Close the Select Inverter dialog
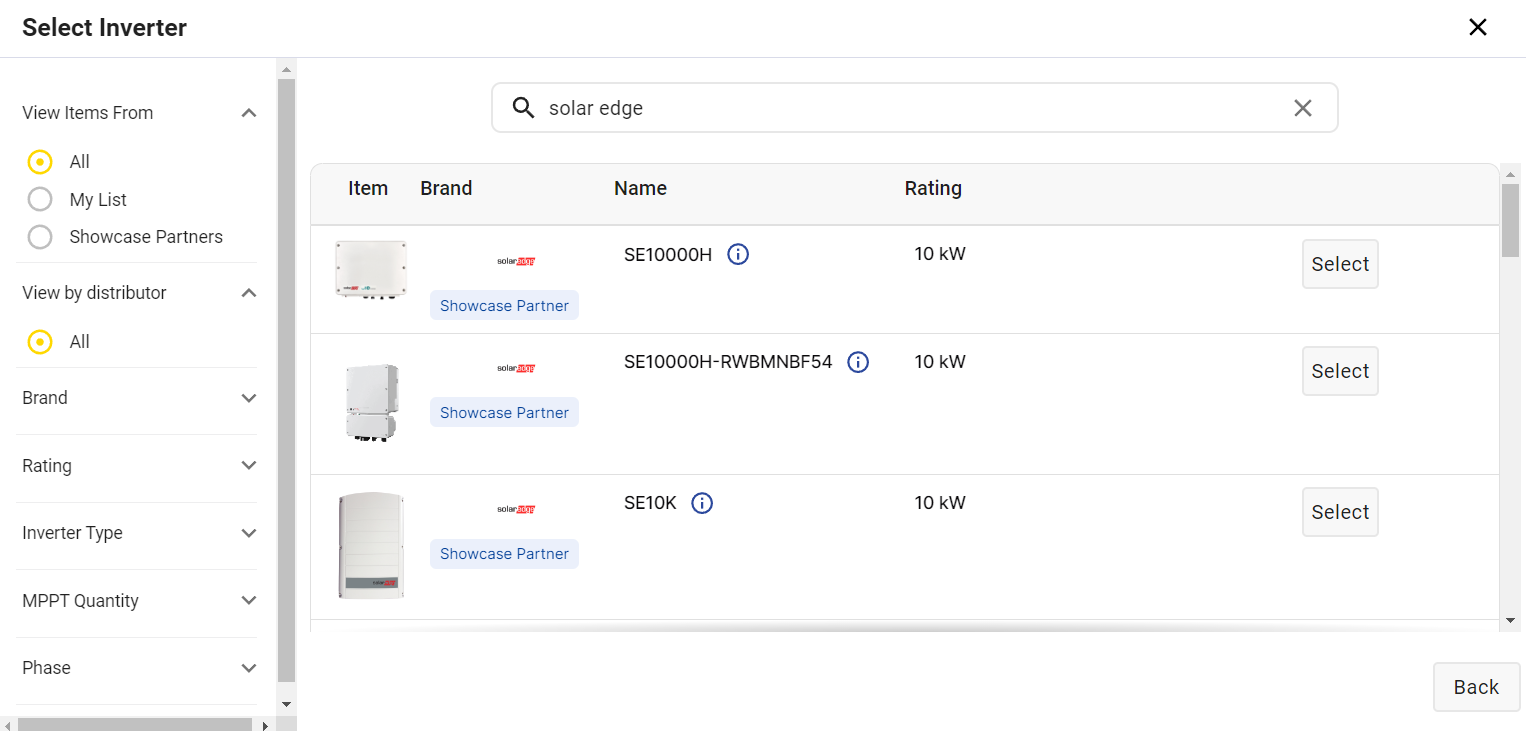This screenshot has height=731, width=1526. point(1477,27)
